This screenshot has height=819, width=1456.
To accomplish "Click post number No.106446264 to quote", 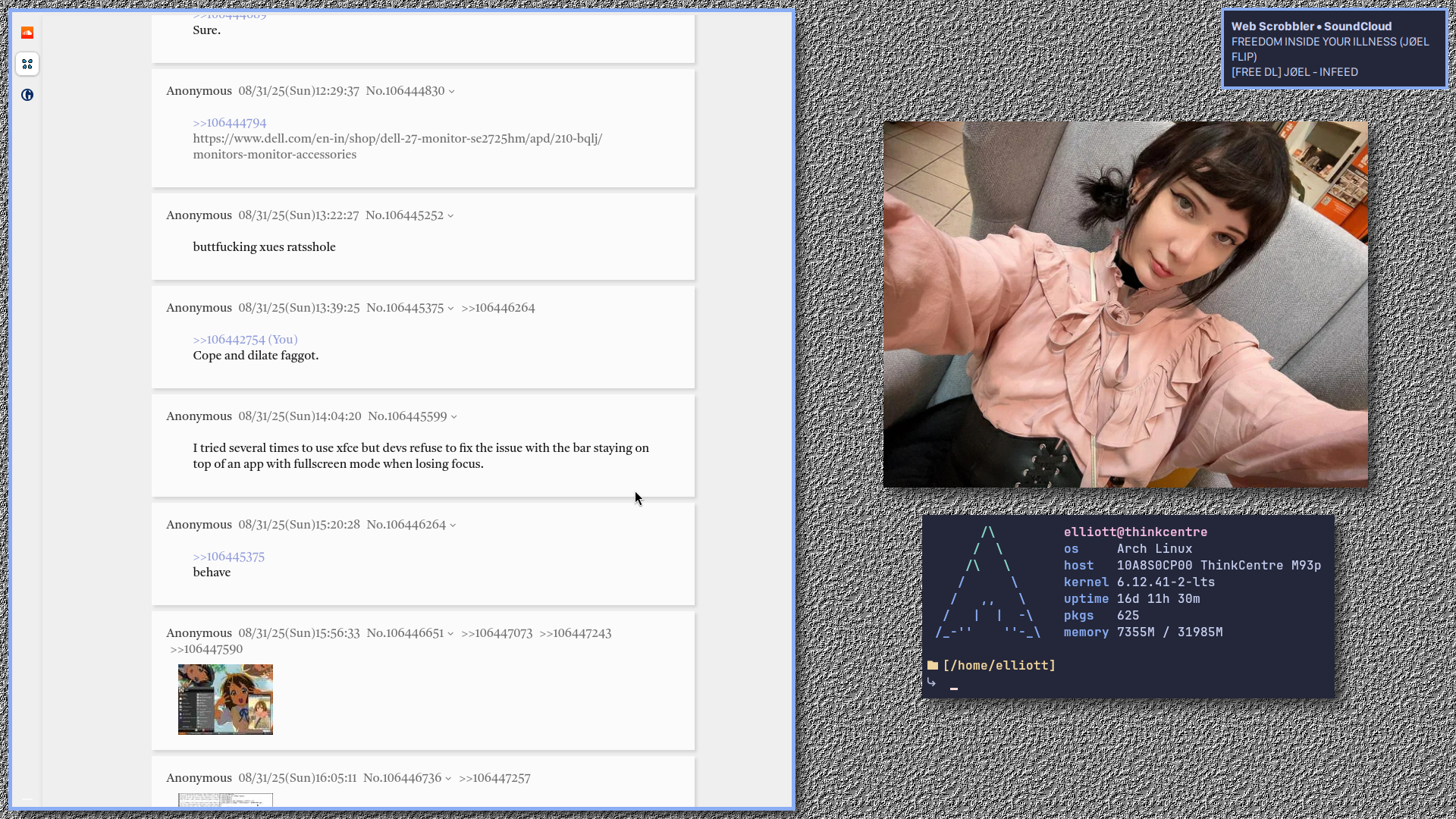I will (406, 525).
